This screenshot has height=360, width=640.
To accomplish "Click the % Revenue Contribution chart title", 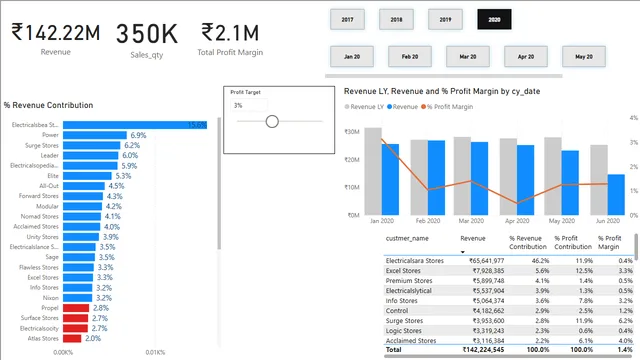I will click(49, 105).
